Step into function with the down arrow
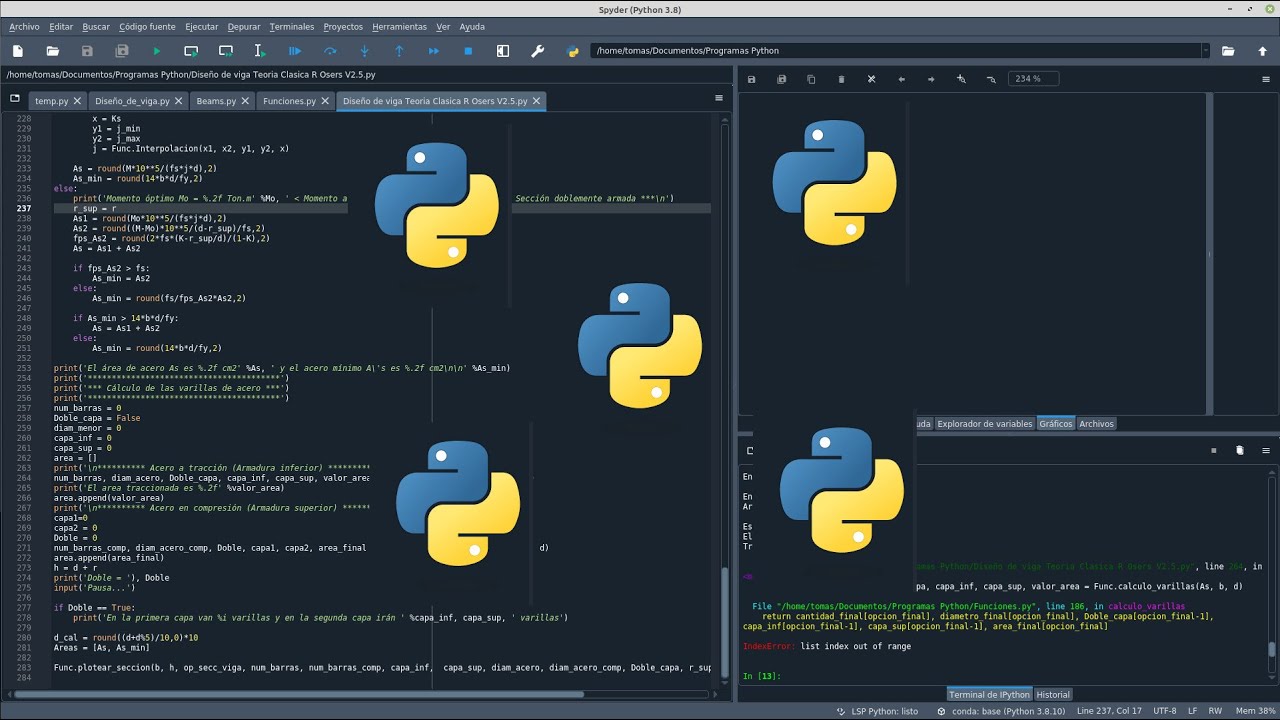This screenshot has height=720, width=1280. pos(364,51)
